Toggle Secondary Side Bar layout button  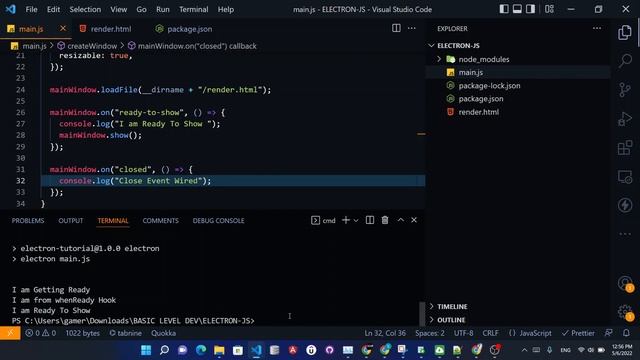[x=530, y=9]
